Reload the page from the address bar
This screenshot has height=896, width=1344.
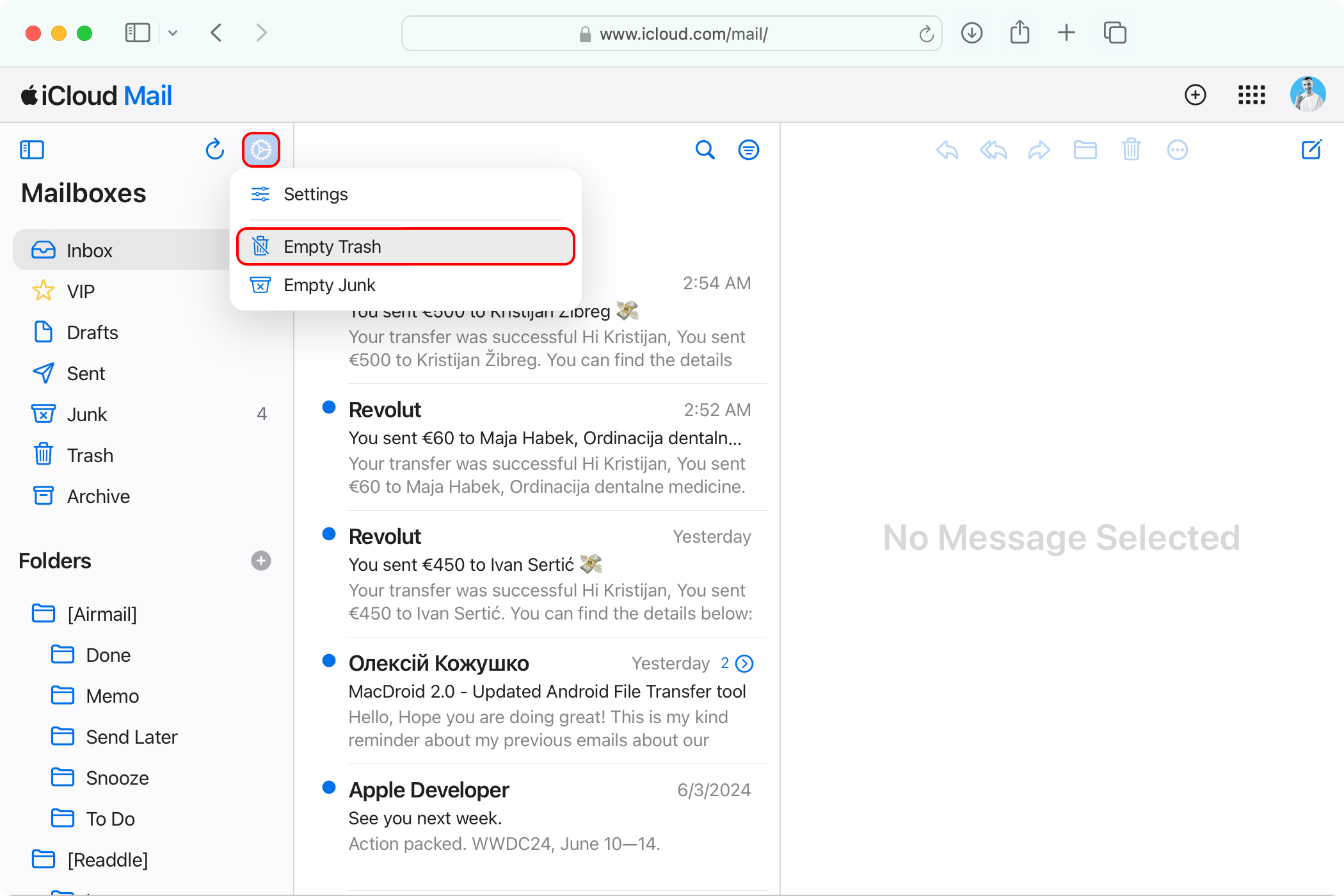click(926, 33)
